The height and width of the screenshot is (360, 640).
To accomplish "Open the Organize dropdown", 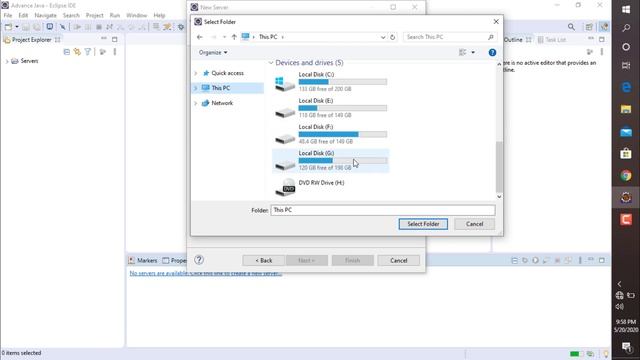I will pyautogui.click(x=213, y=53).
